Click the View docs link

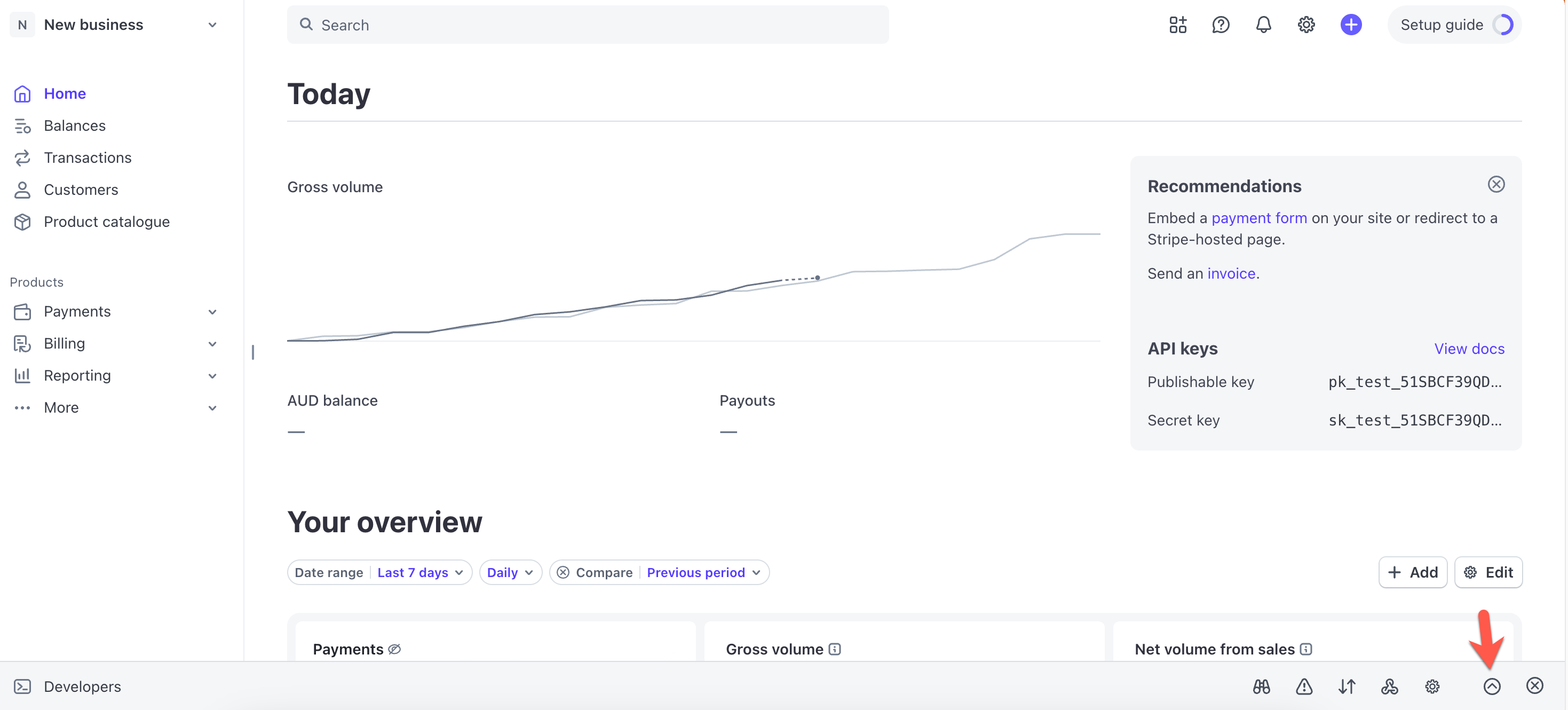point(1469,349)
